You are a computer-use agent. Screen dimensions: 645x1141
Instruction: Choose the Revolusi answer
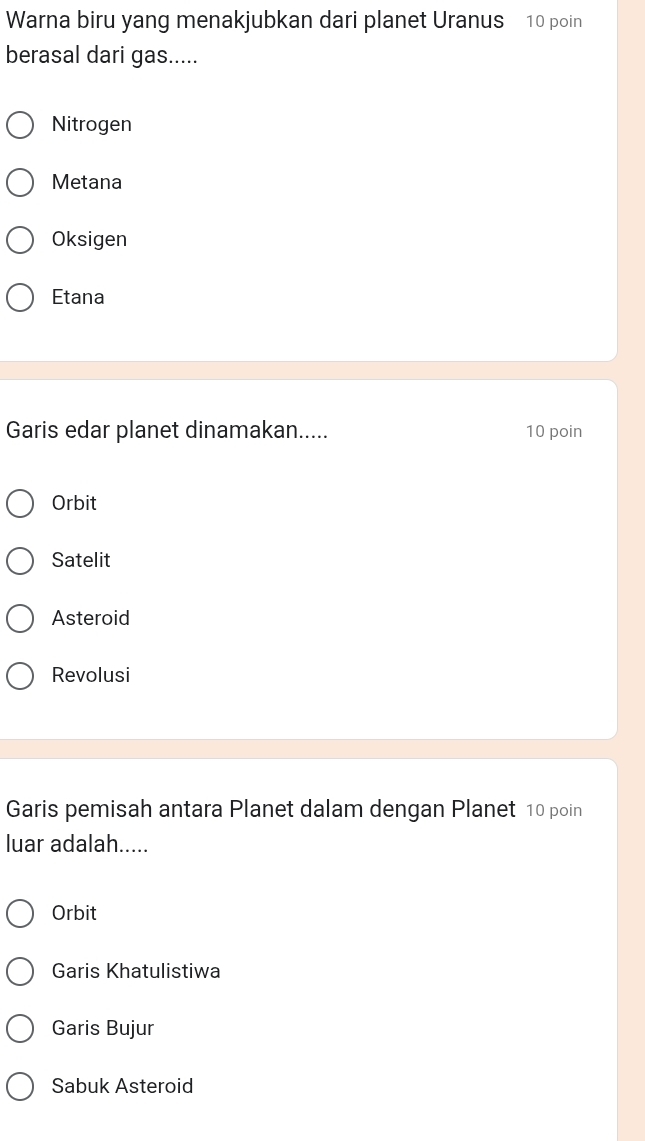[x=20, y=676]
